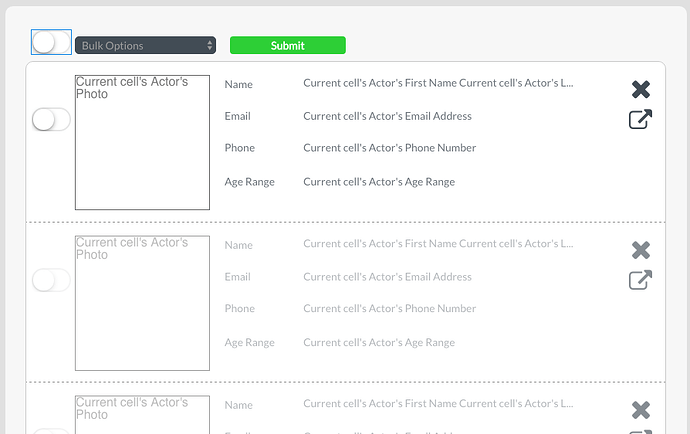Click the first actor's age range value
Image resolution: width=690 pixels, height=434 pixels.
(379, 182)
